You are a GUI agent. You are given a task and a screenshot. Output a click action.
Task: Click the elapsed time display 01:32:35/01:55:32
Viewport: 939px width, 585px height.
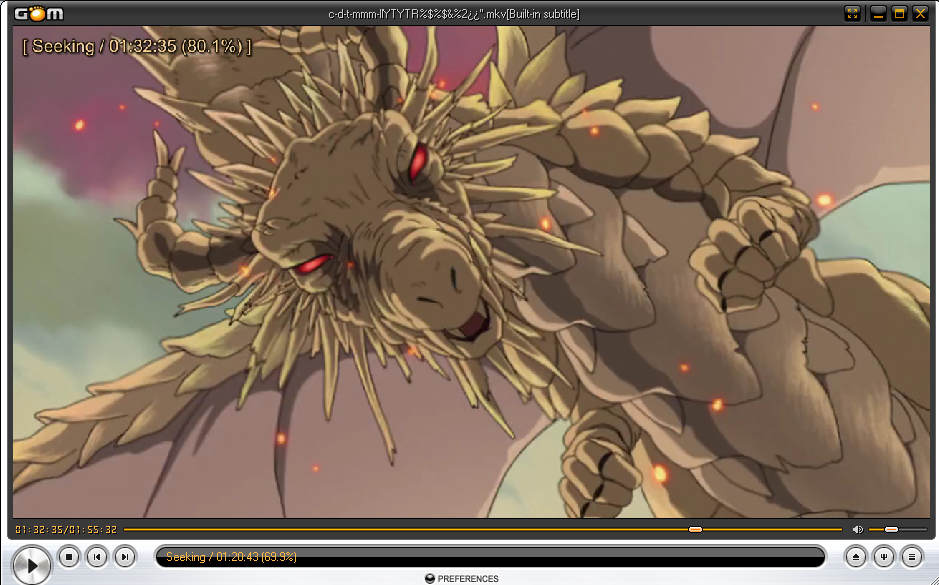(x=66, y=529)
